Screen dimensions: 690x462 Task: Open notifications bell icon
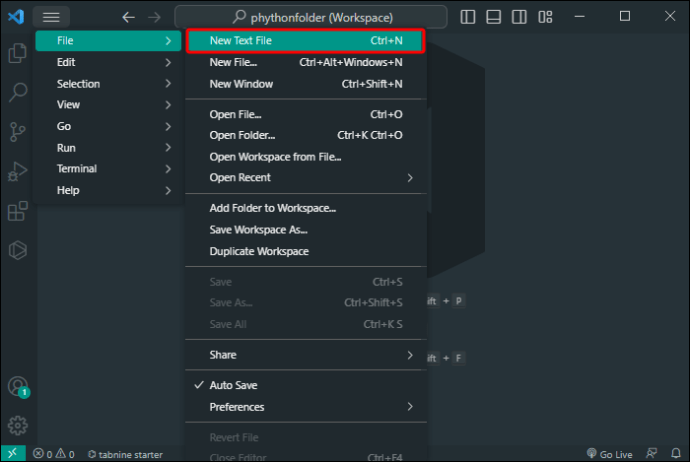pos(676,453)
